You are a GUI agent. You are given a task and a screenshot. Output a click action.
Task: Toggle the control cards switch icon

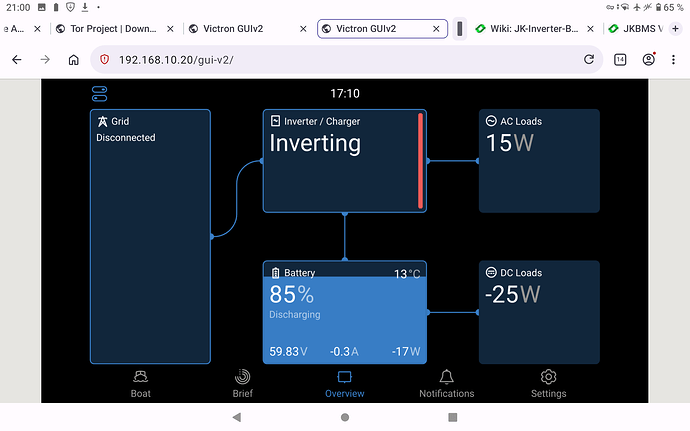tap(99, 94)
